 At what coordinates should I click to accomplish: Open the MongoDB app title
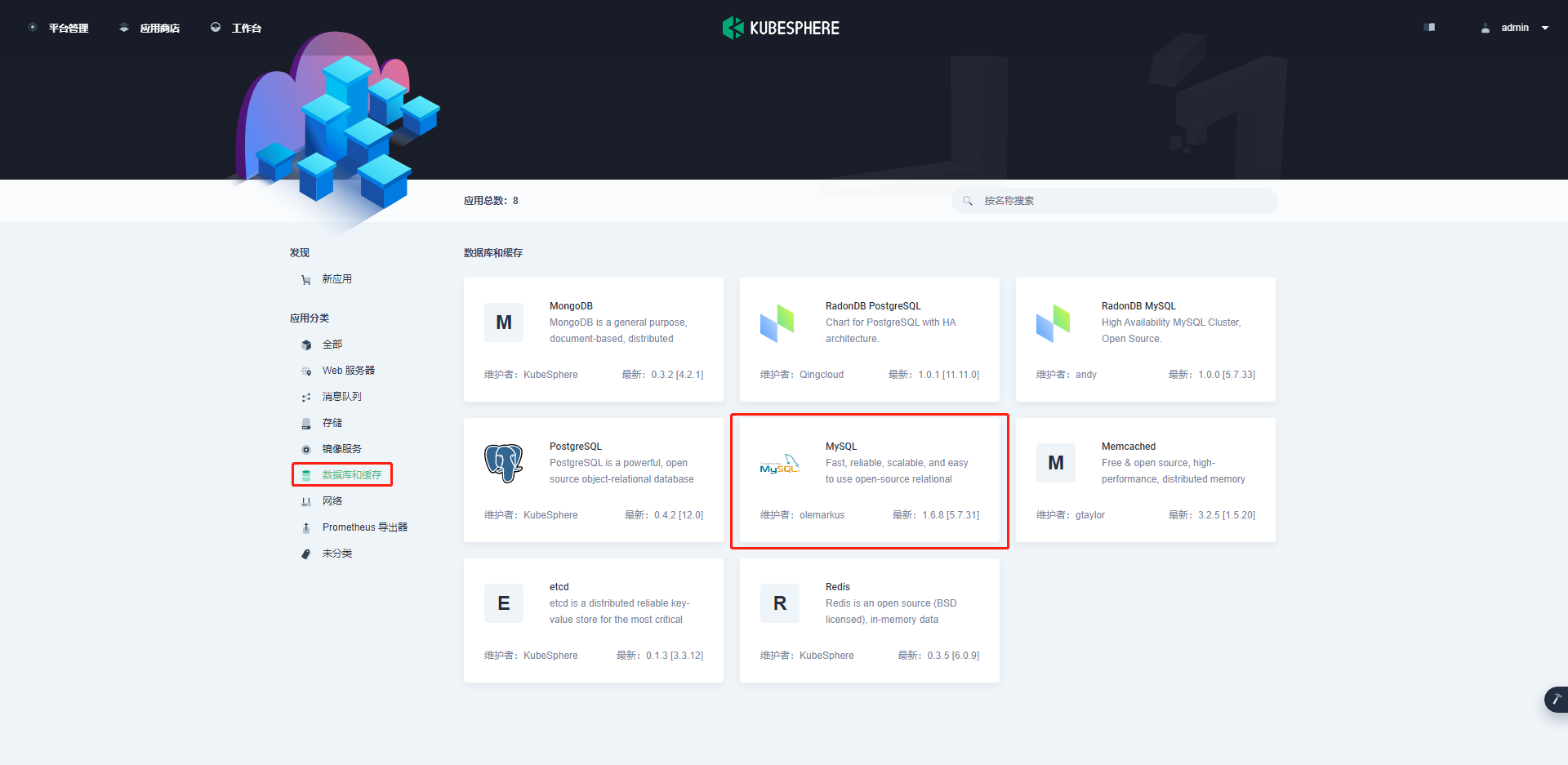(571, 306)
